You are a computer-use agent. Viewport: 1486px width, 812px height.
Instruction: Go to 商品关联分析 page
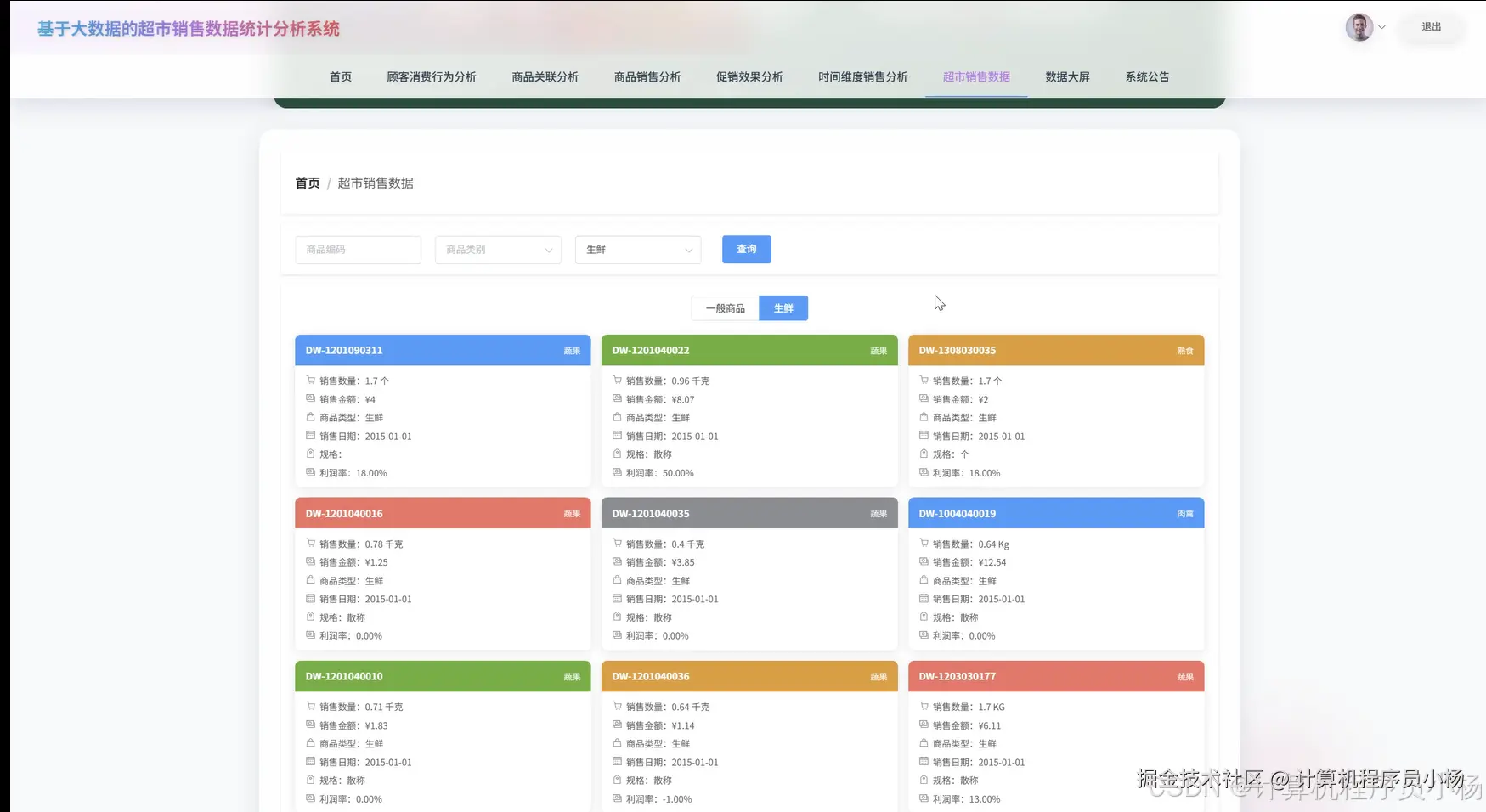pyautogui.click(x=545, y=77)
